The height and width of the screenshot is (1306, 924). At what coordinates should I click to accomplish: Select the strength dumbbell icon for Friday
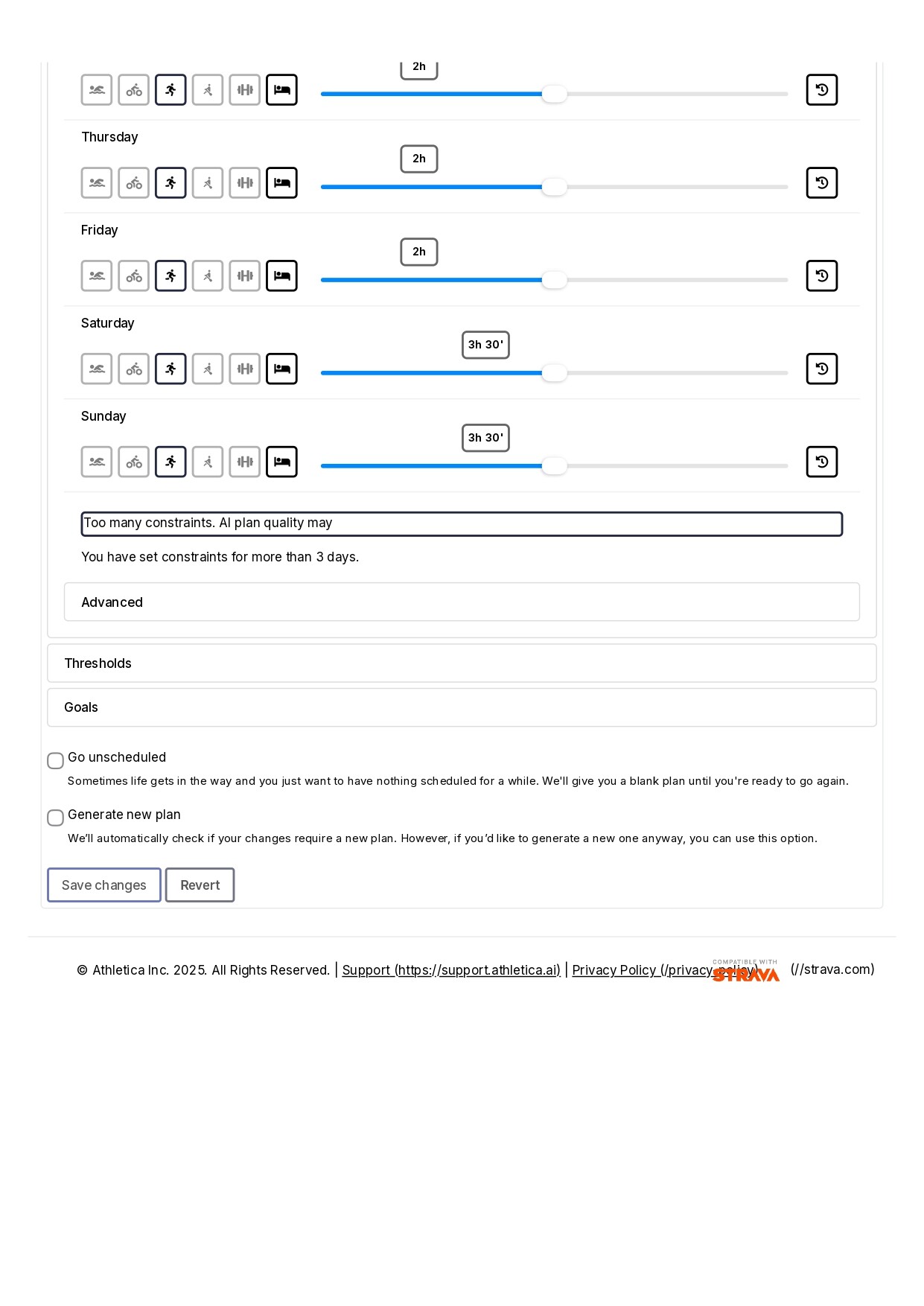click(245, 276)
